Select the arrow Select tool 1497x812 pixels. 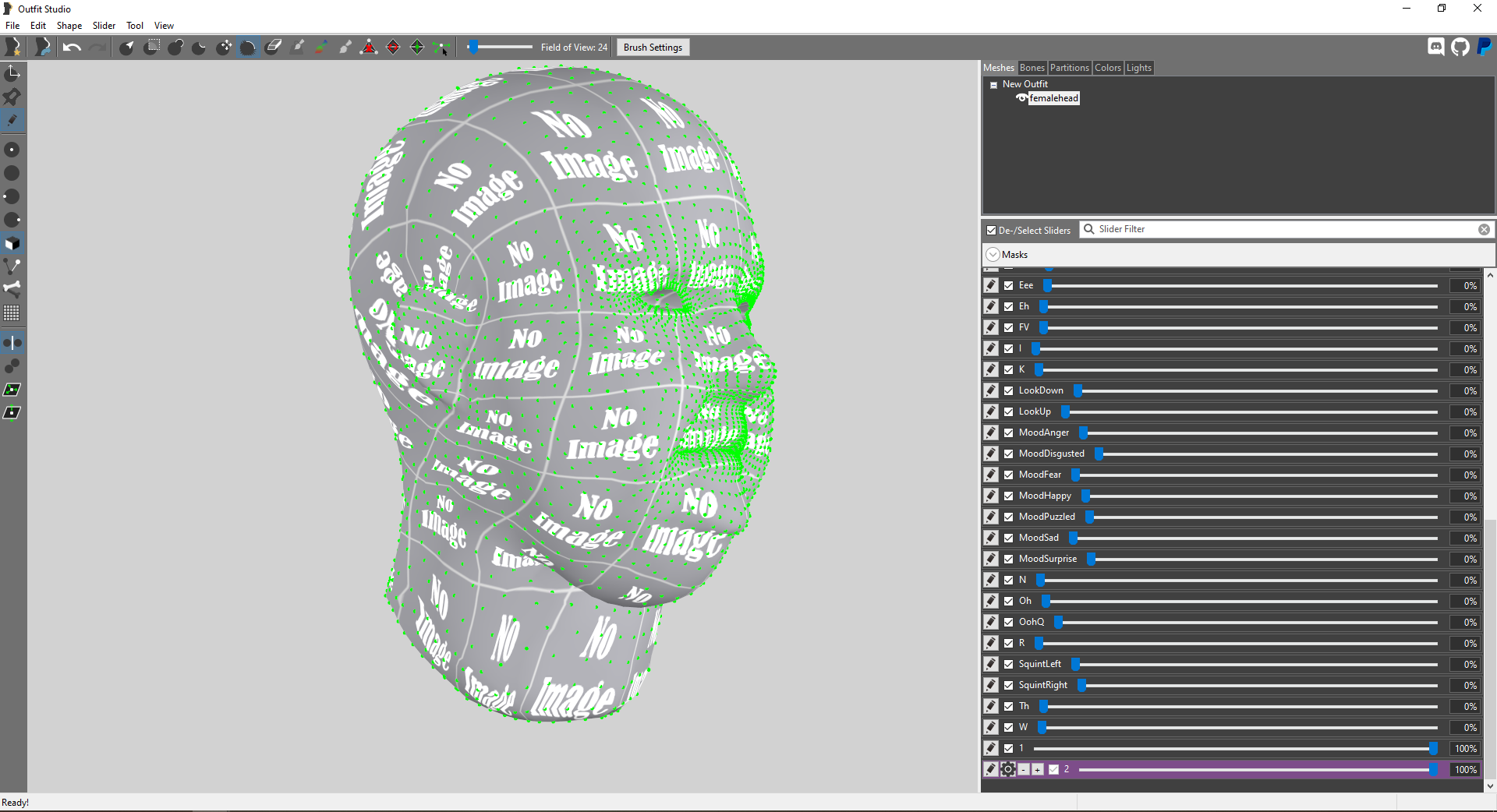pyautogui.click(x=127, y=48)
